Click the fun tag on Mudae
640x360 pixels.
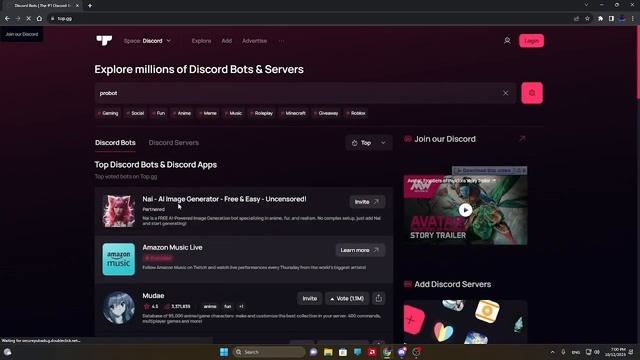pyautogui.click(x=228, y=306)
